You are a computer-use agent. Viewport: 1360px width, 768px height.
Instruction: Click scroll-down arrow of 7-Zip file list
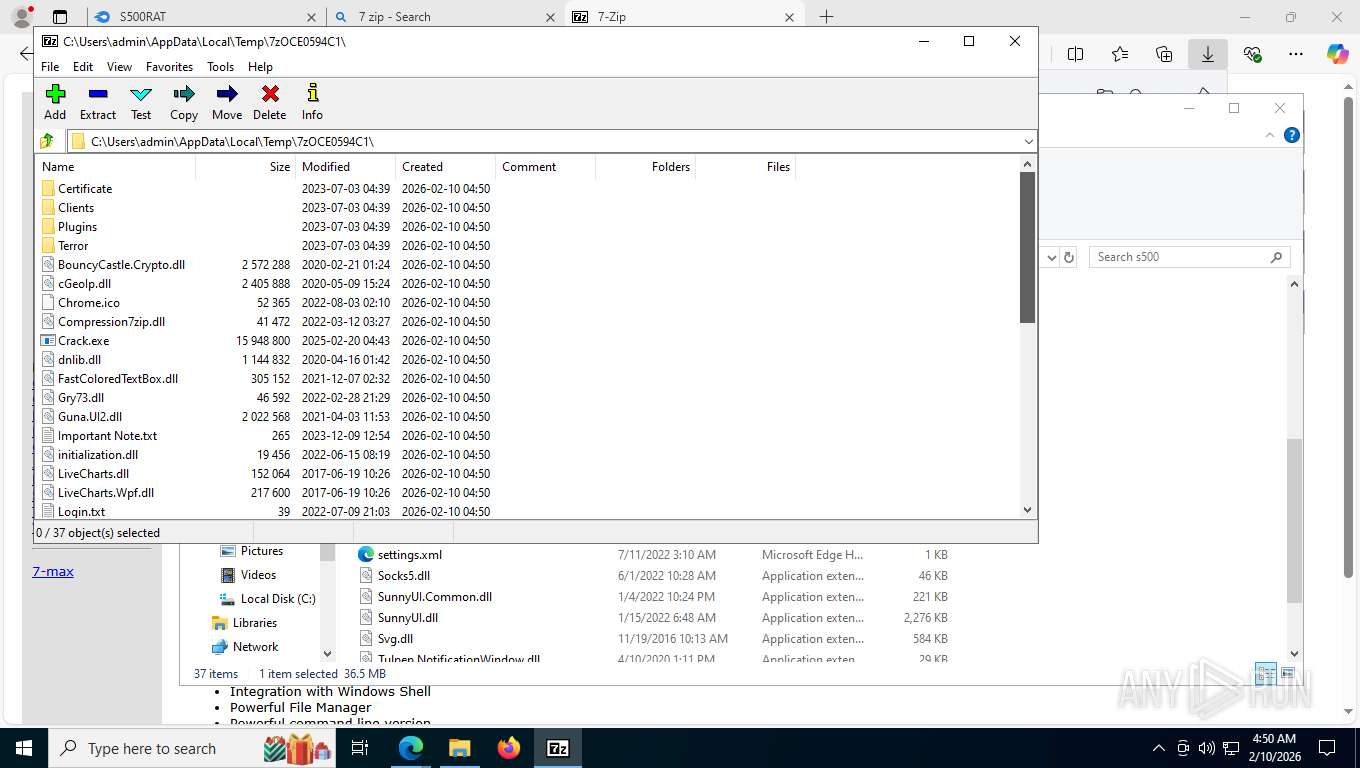(x=1028, y=510)
